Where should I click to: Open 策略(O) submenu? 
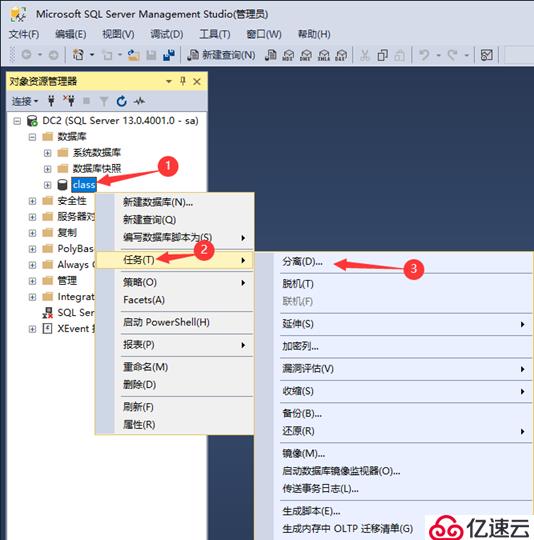tap(174, 282)
